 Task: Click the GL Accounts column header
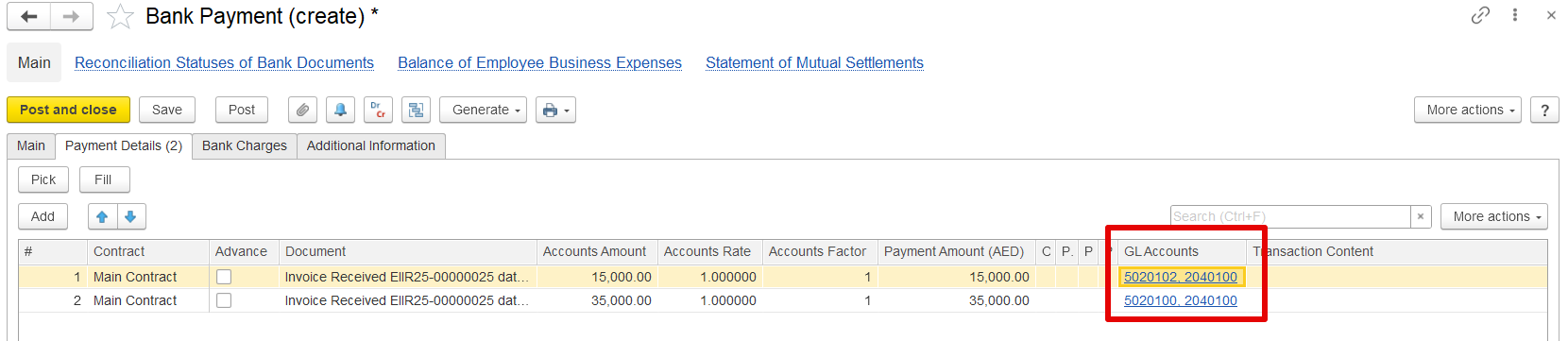[1182, 251]
